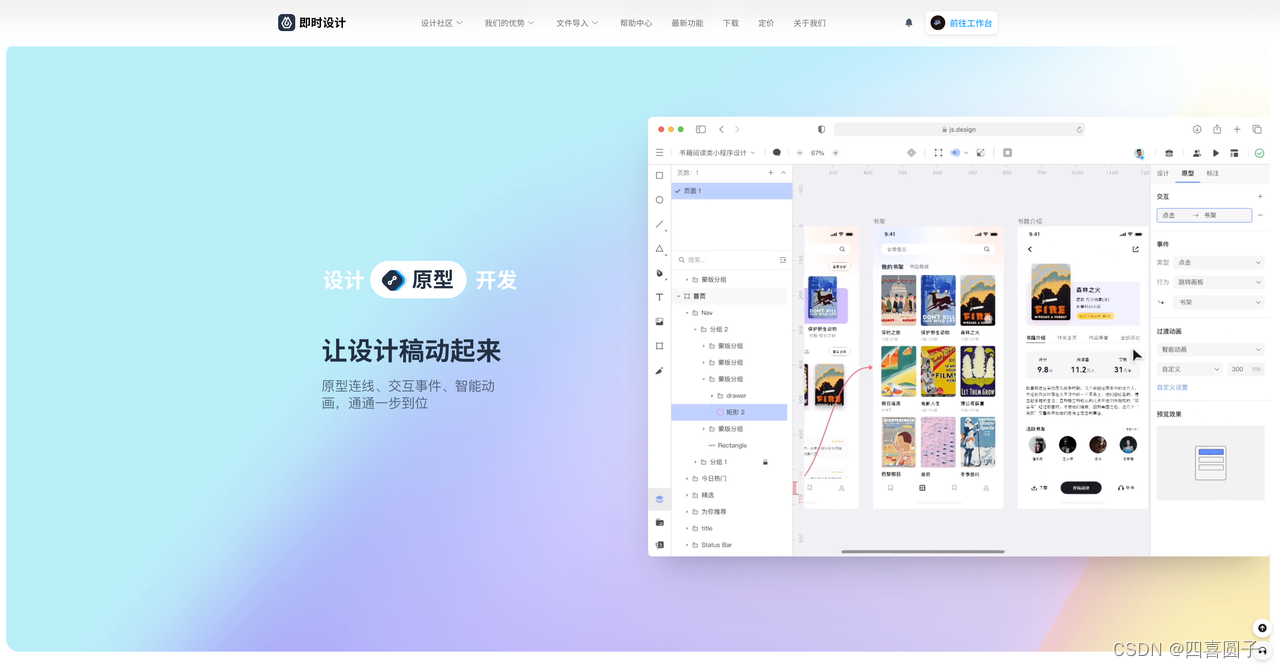This screenshot has width=1280, height=668.
Task: Select the Pen tool in the sidebar toolbar
Action: pyautogui.click(x=659, y=273)
